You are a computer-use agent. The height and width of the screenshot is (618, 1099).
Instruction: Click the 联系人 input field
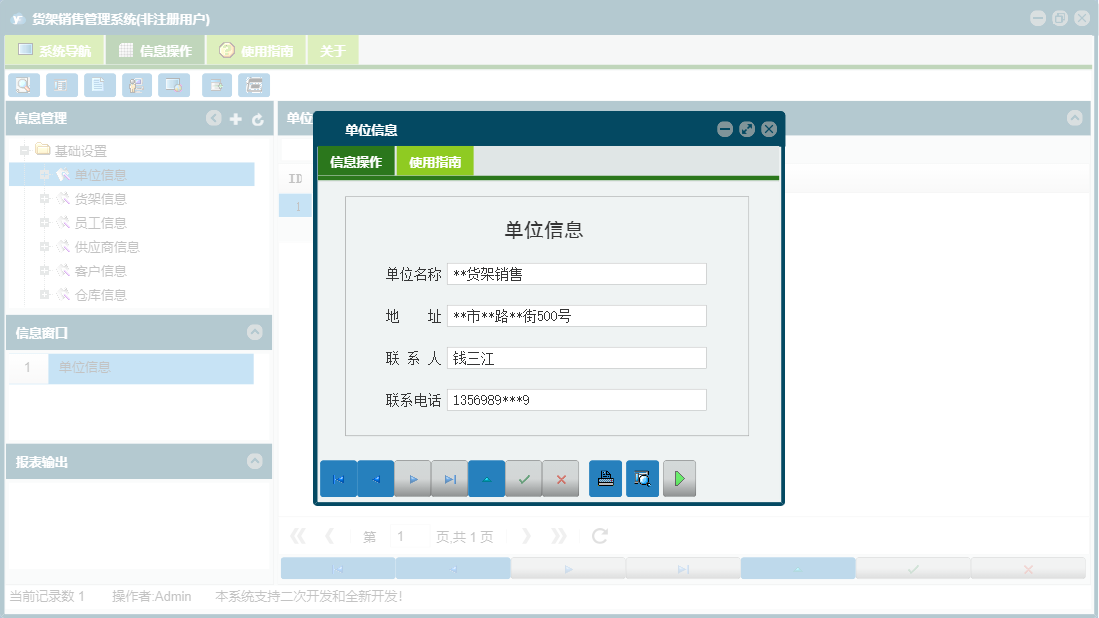click(x=576, y=357)
